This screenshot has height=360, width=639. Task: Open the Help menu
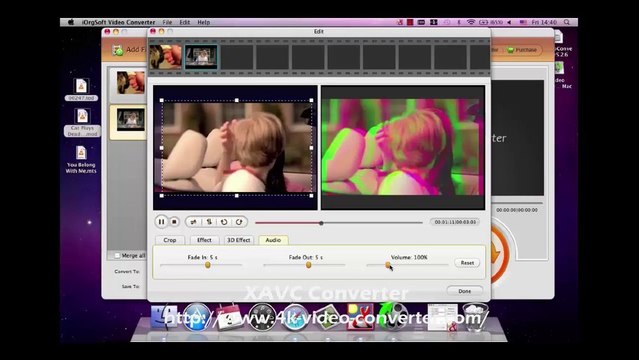pos(203,22)
